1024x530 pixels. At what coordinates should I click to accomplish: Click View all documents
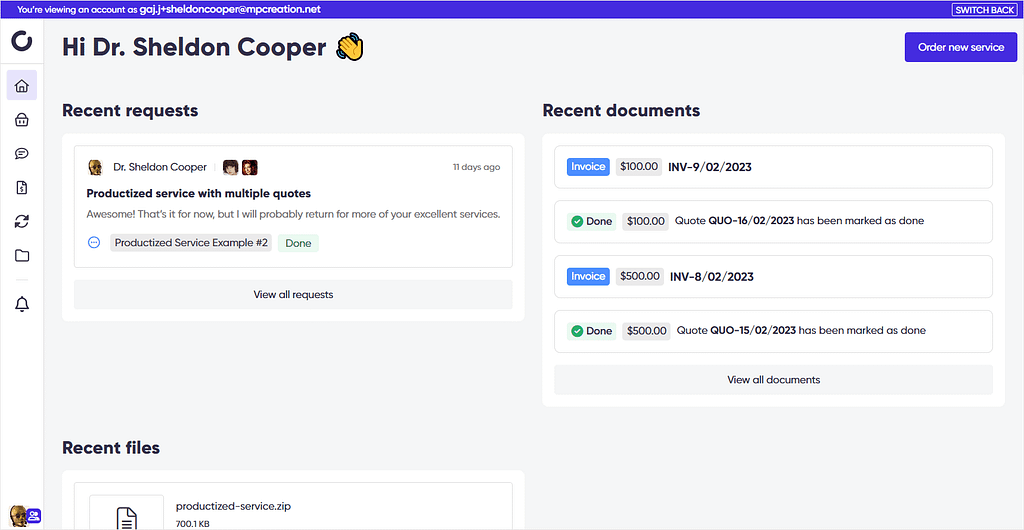coord(773,379)
